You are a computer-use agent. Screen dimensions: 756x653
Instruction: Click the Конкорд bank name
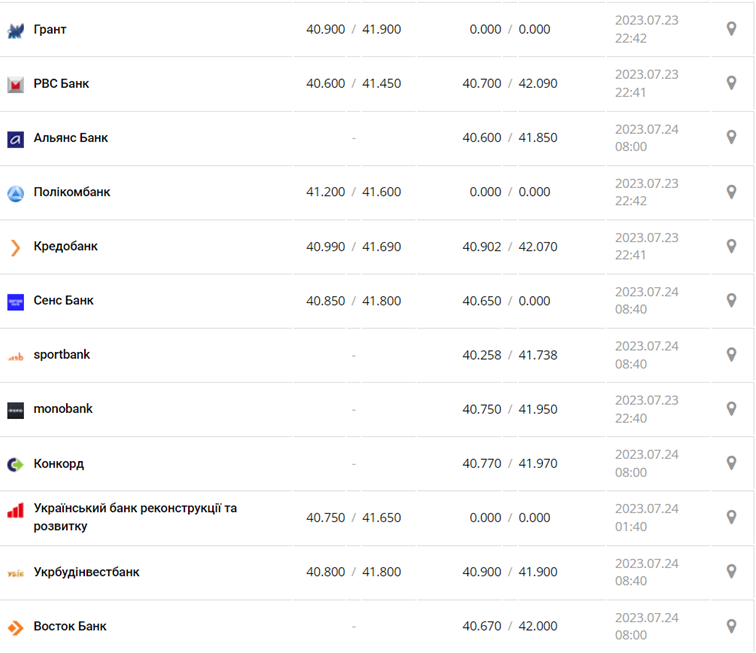[x=59, y=464]
